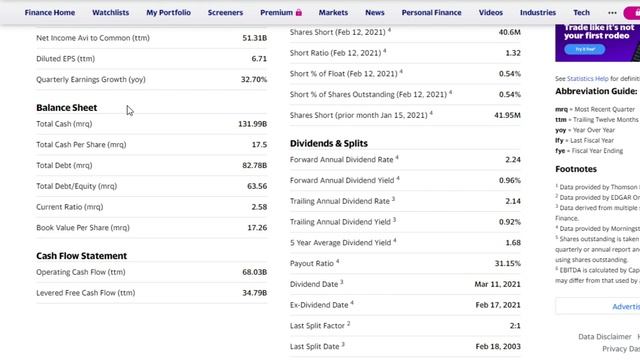Select the 0.92% trailing dividend yield
This screenshot has width=640, height=360.
(510, 222)
